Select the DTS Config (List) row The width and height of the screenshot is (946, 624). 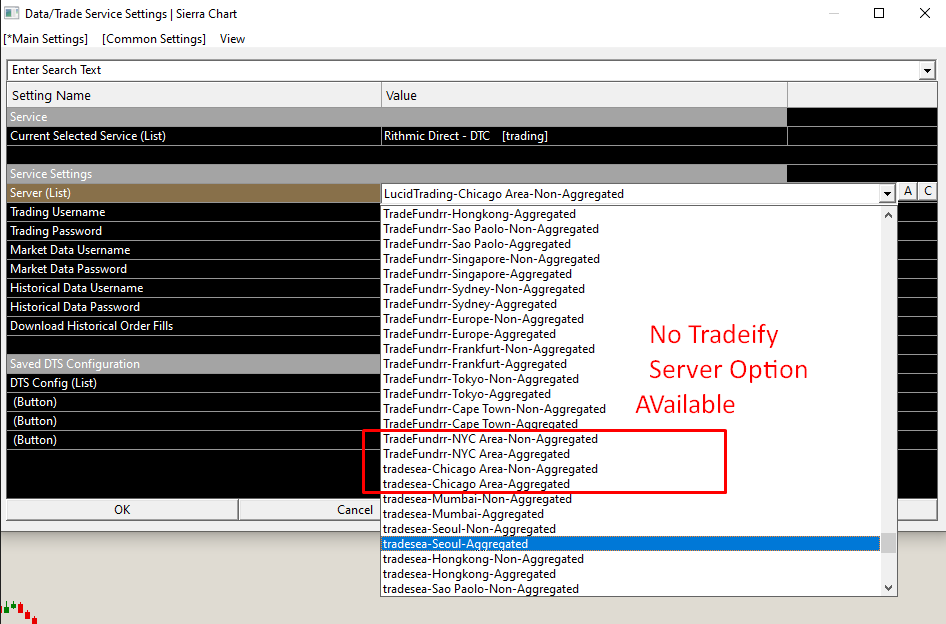(194, 383)
